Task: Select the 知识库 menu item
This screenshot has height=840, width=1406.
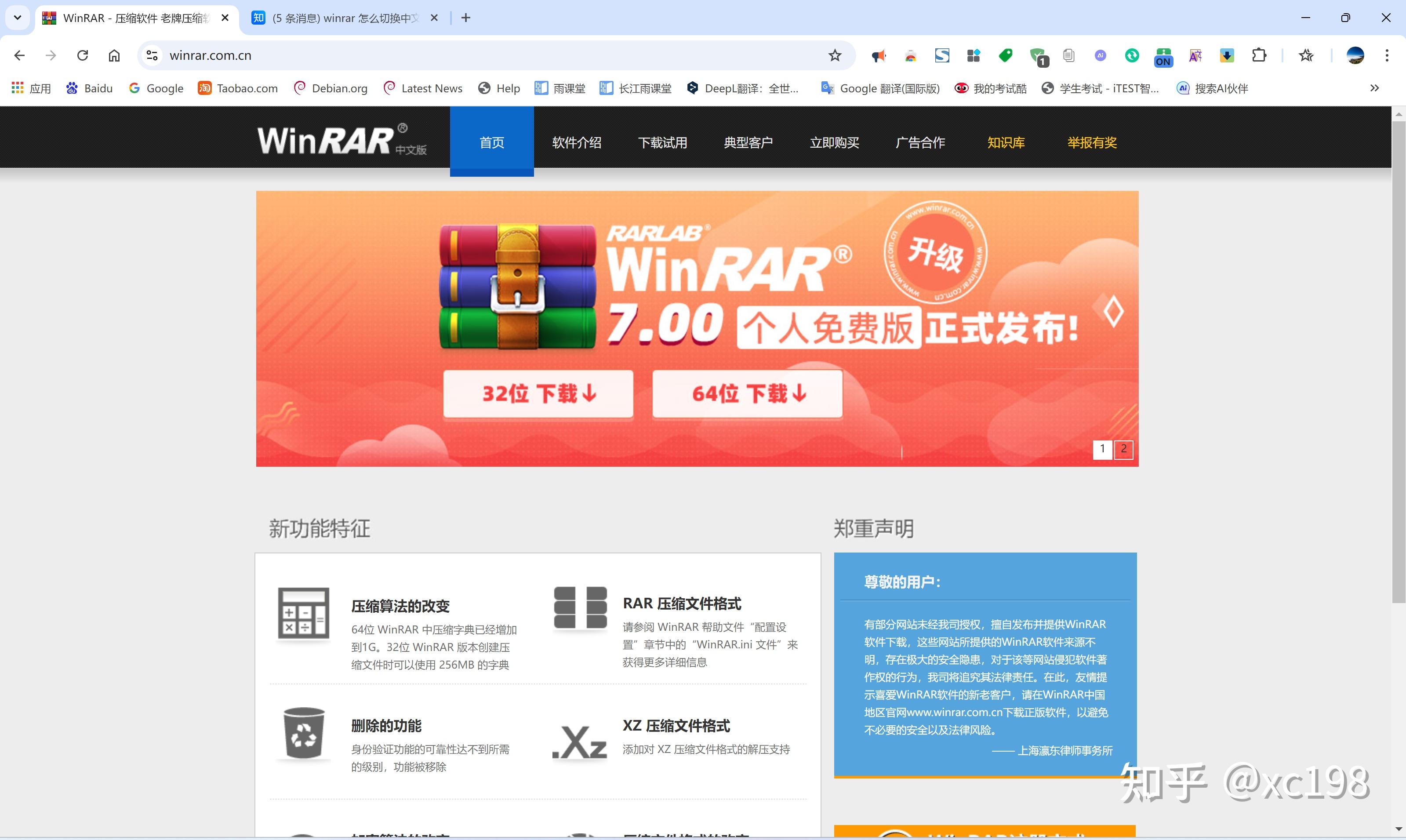Action: pos(1006,142)
